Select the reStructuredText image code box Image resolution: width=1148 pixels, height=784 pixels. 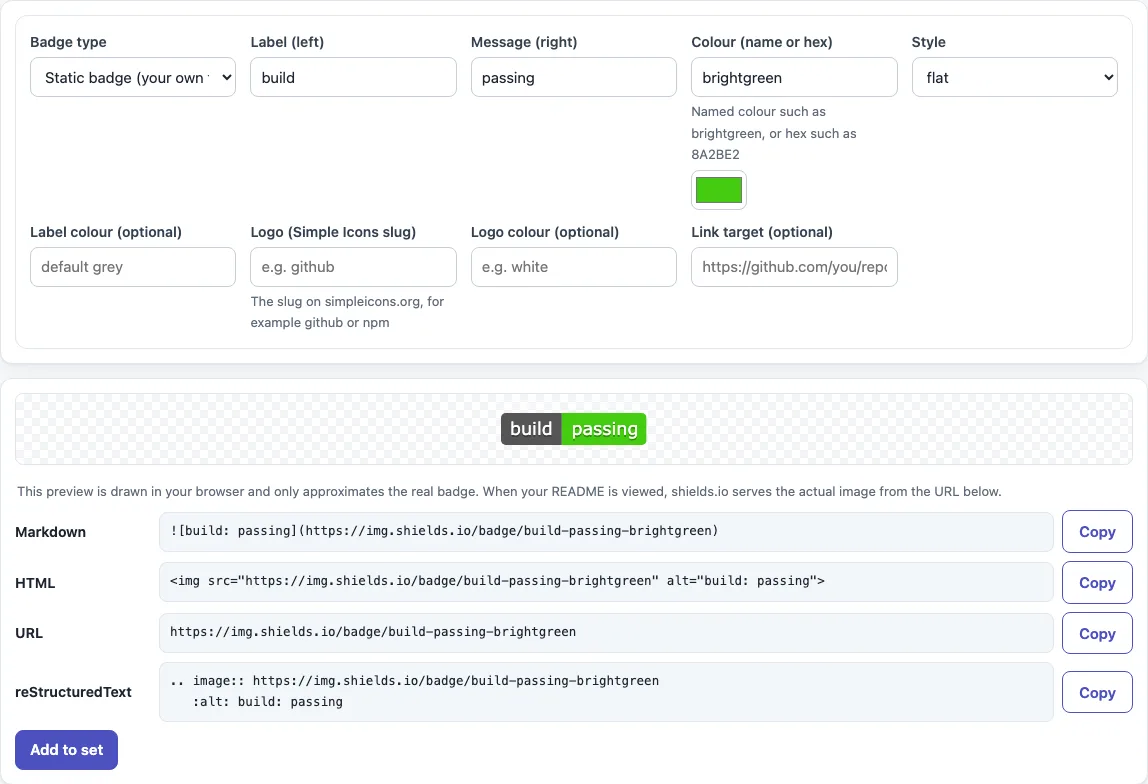(x=605, y=692)
